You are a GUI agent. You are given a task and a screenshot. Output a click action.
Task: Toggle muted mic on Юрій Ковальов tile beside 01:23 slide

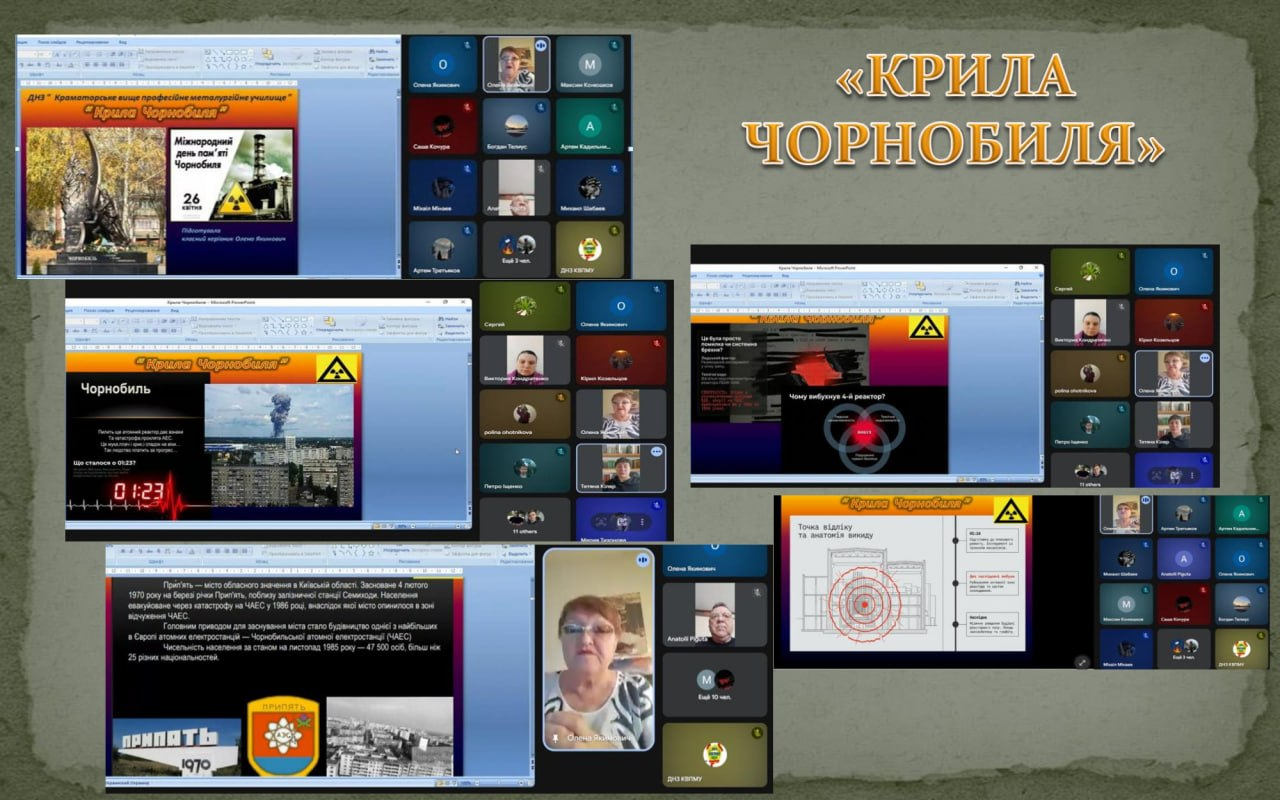(657, 343)
